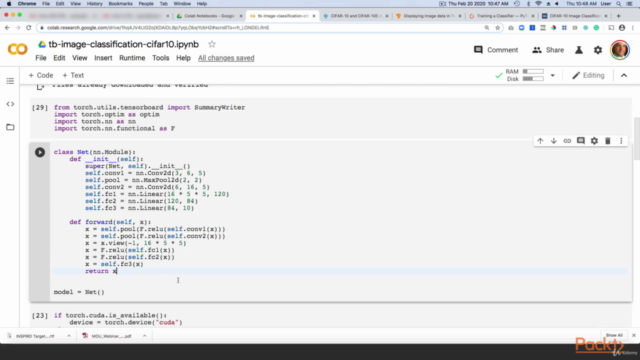640x360 pixels.
Task: Open the Insert menu
Action: (x=103, y=58)
